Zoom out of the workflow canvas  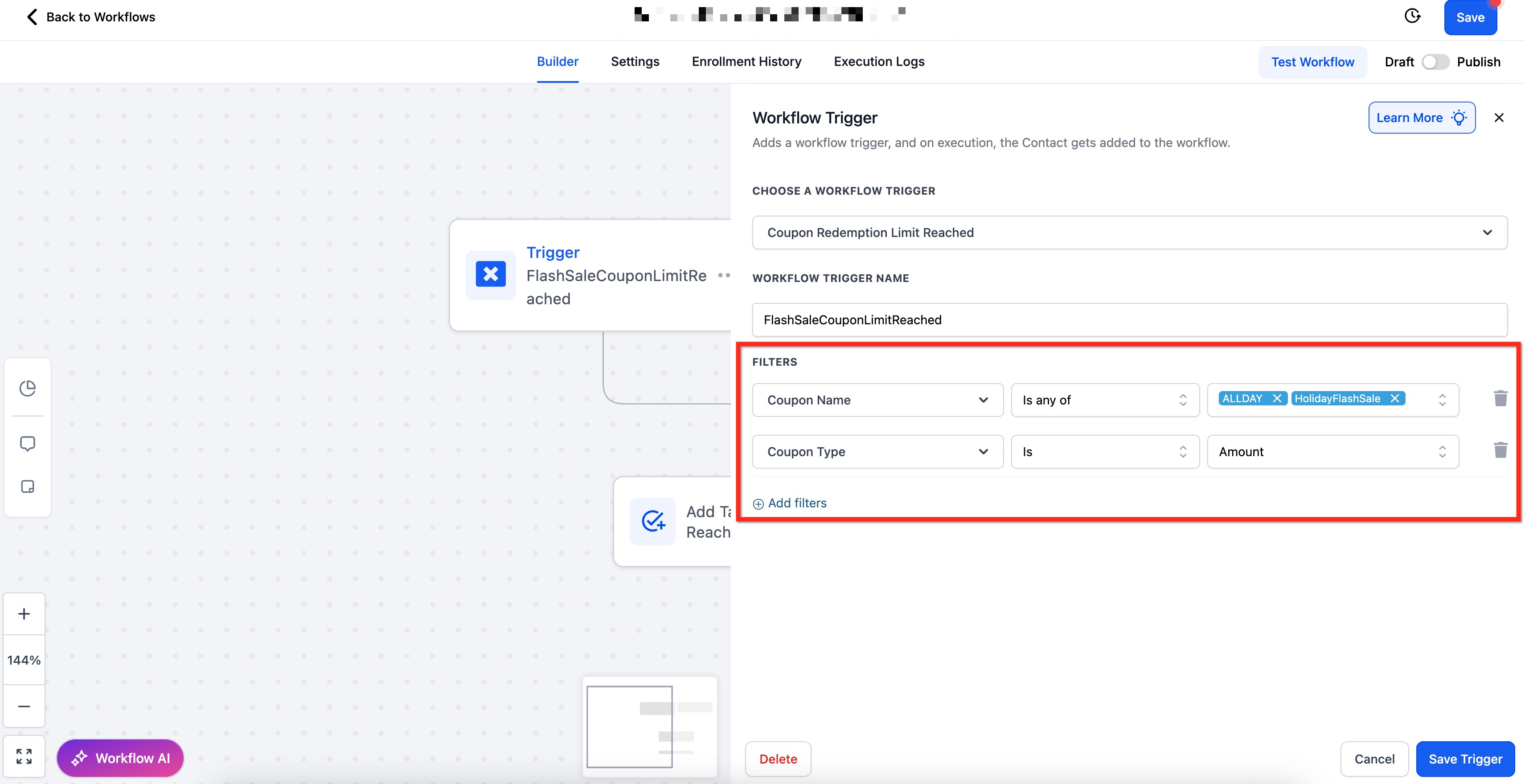24,706
